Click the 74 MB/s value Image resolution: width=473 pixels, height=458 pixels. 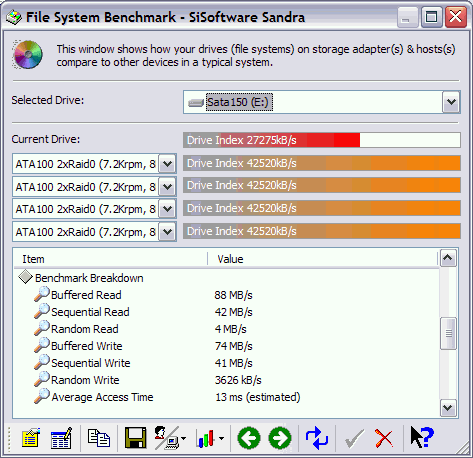point(233,346)
